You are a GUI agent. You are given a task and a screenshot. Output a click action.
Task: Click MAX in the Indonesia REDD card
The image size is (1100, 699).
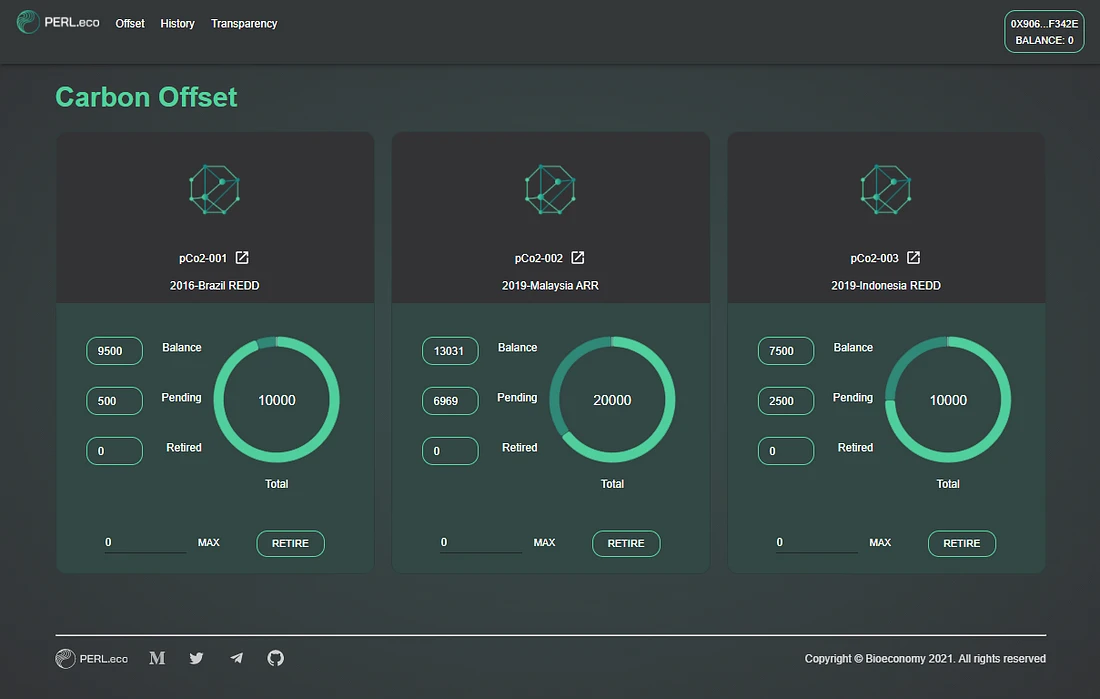pos(880,543)
